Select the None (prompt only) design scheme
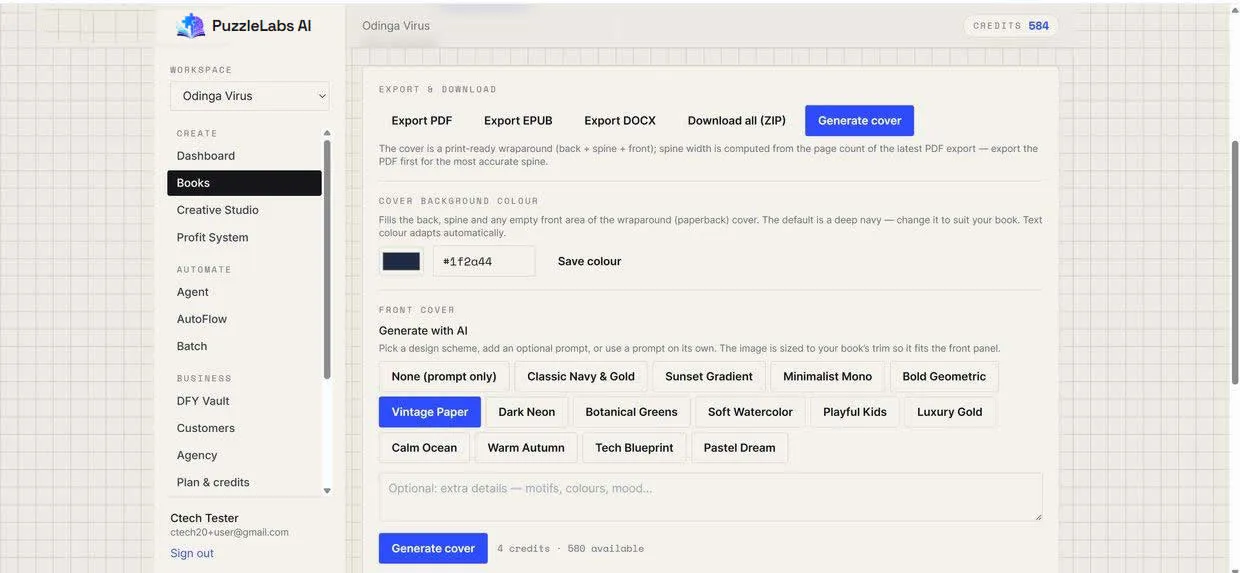Screen dimensions: 1240x573 tap(444, 376)
